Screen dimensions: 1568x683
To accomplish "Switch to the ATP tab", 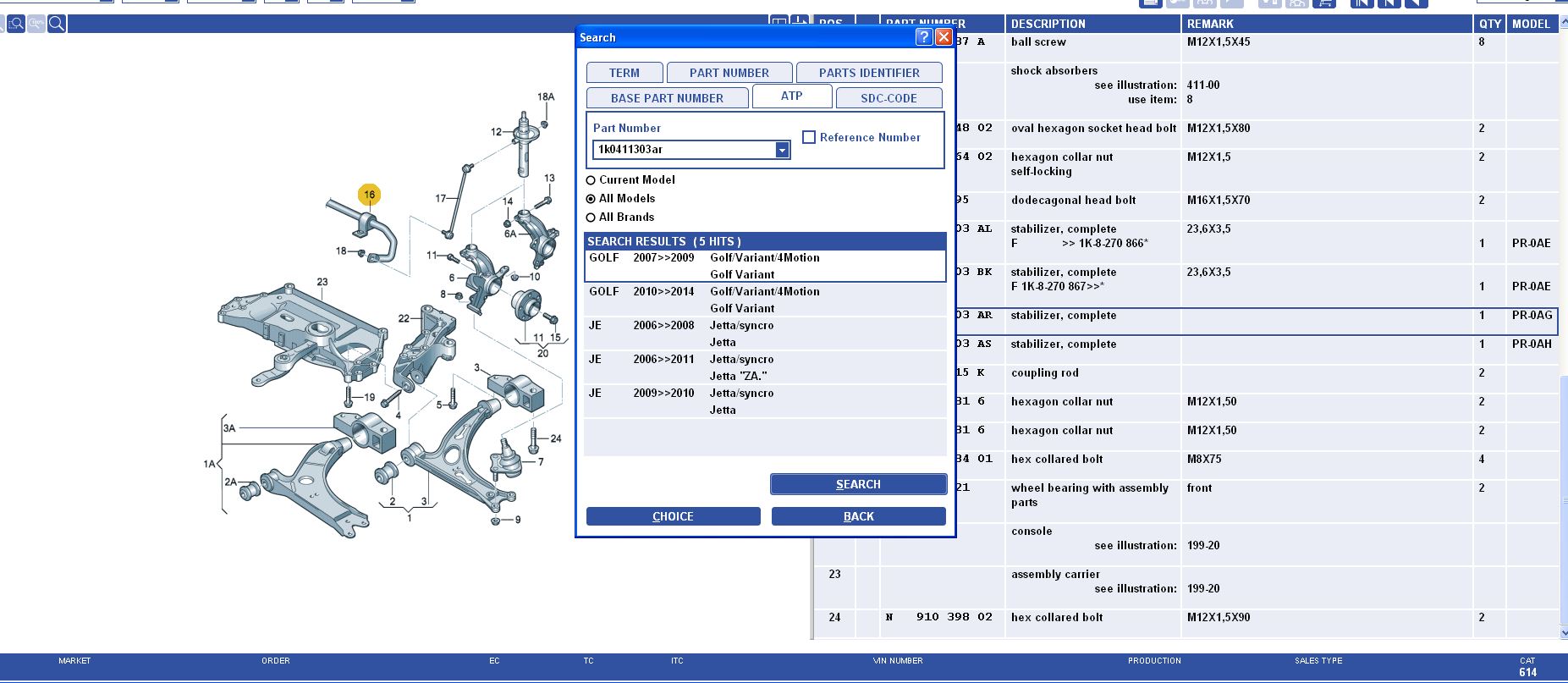I will pos(792,96).
